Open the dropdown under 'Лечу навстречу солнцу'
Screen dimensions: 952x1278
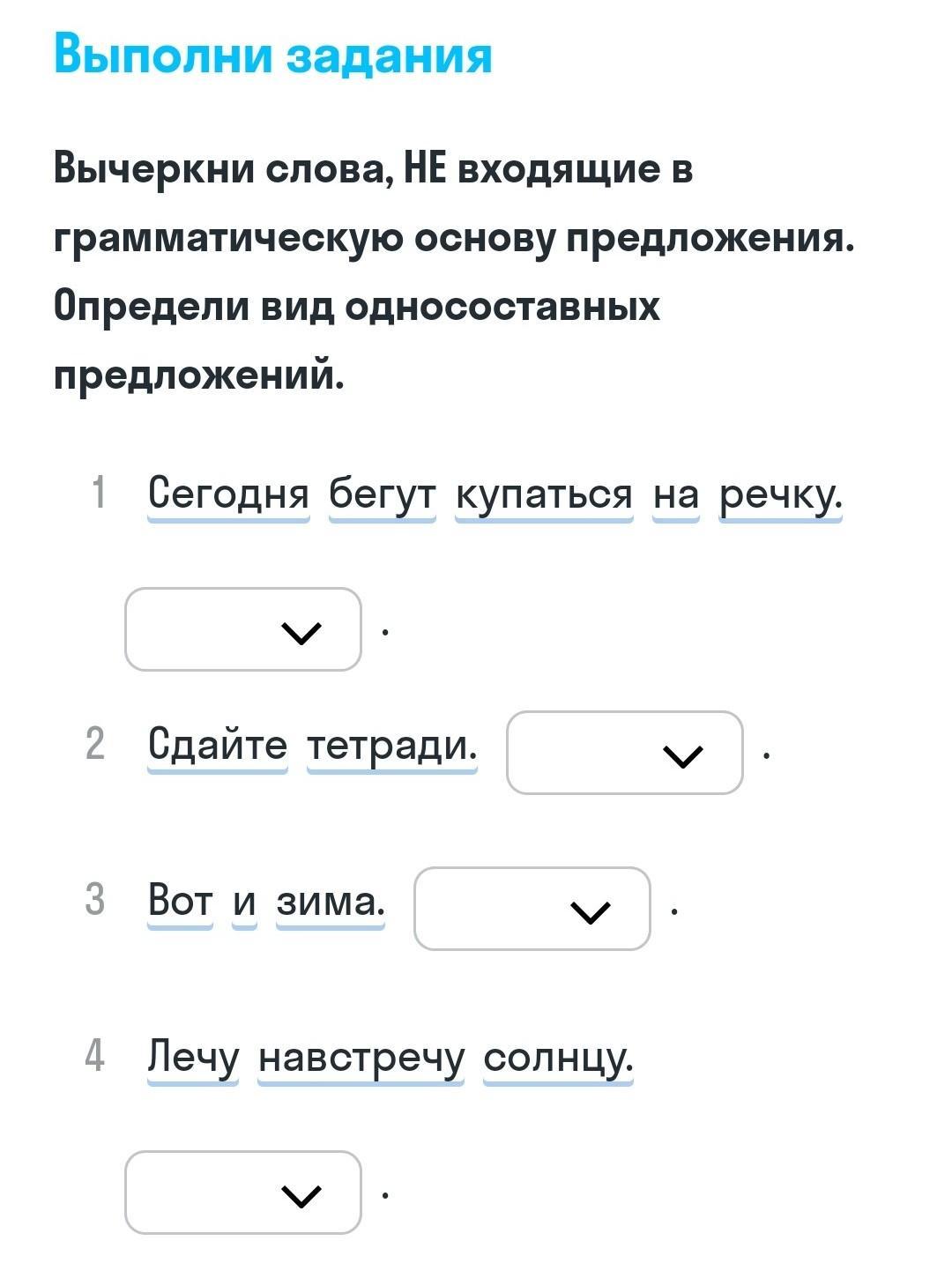point(243,1193)
